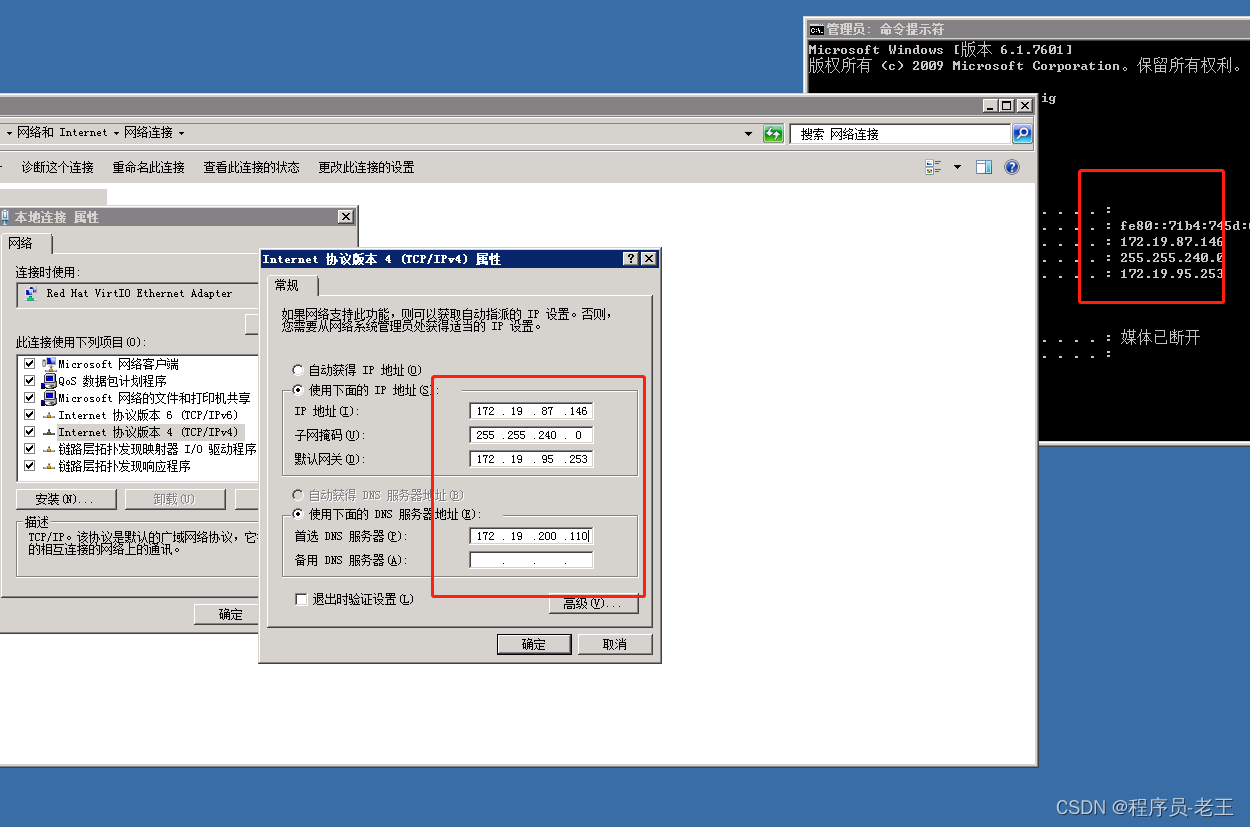Image resolution: width=1250 pixels, height=827 pixels.
Task: Click the help ? button in IPv4 dialog title
Action: click(631, 259)
